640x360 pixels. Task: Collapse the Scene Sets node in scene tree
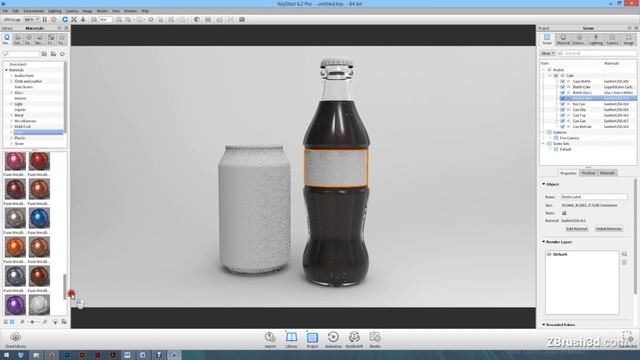tap(543, 144)
